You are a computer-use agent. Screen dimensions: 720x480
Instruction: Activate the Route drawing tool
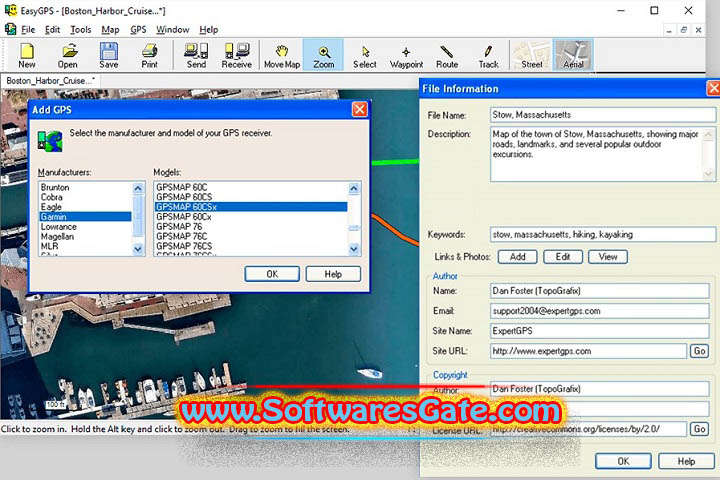coord(447,55)
